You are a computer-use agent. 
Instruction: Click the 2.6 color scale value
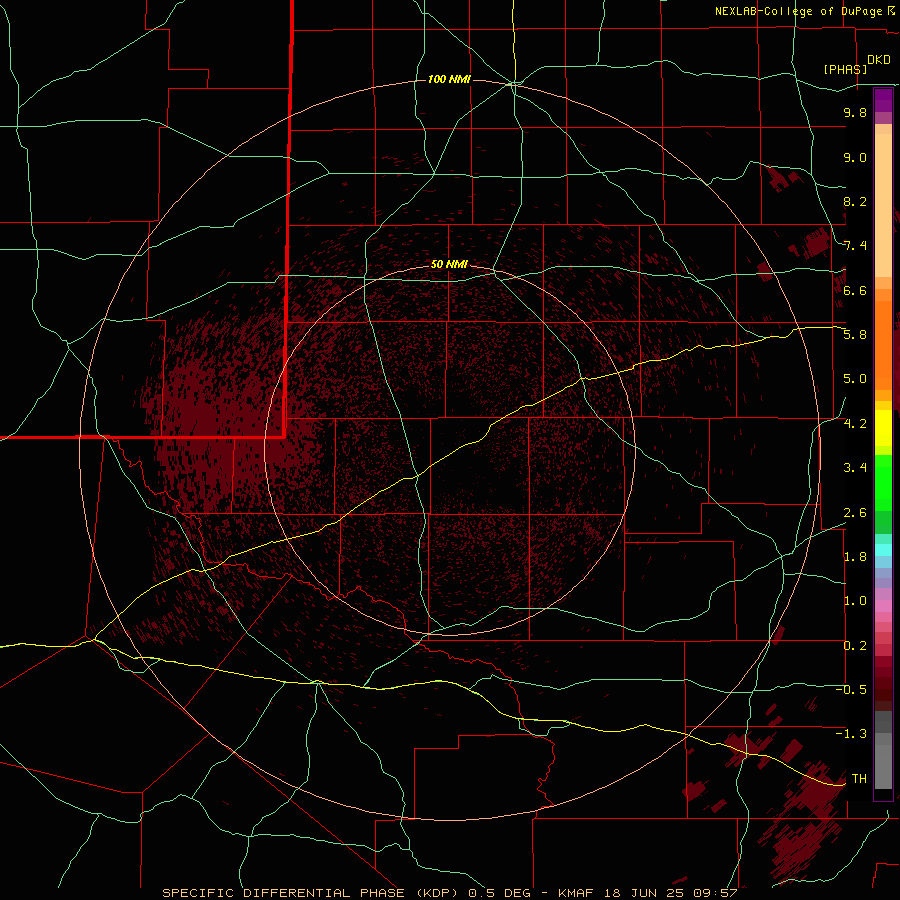coord(855,513)
